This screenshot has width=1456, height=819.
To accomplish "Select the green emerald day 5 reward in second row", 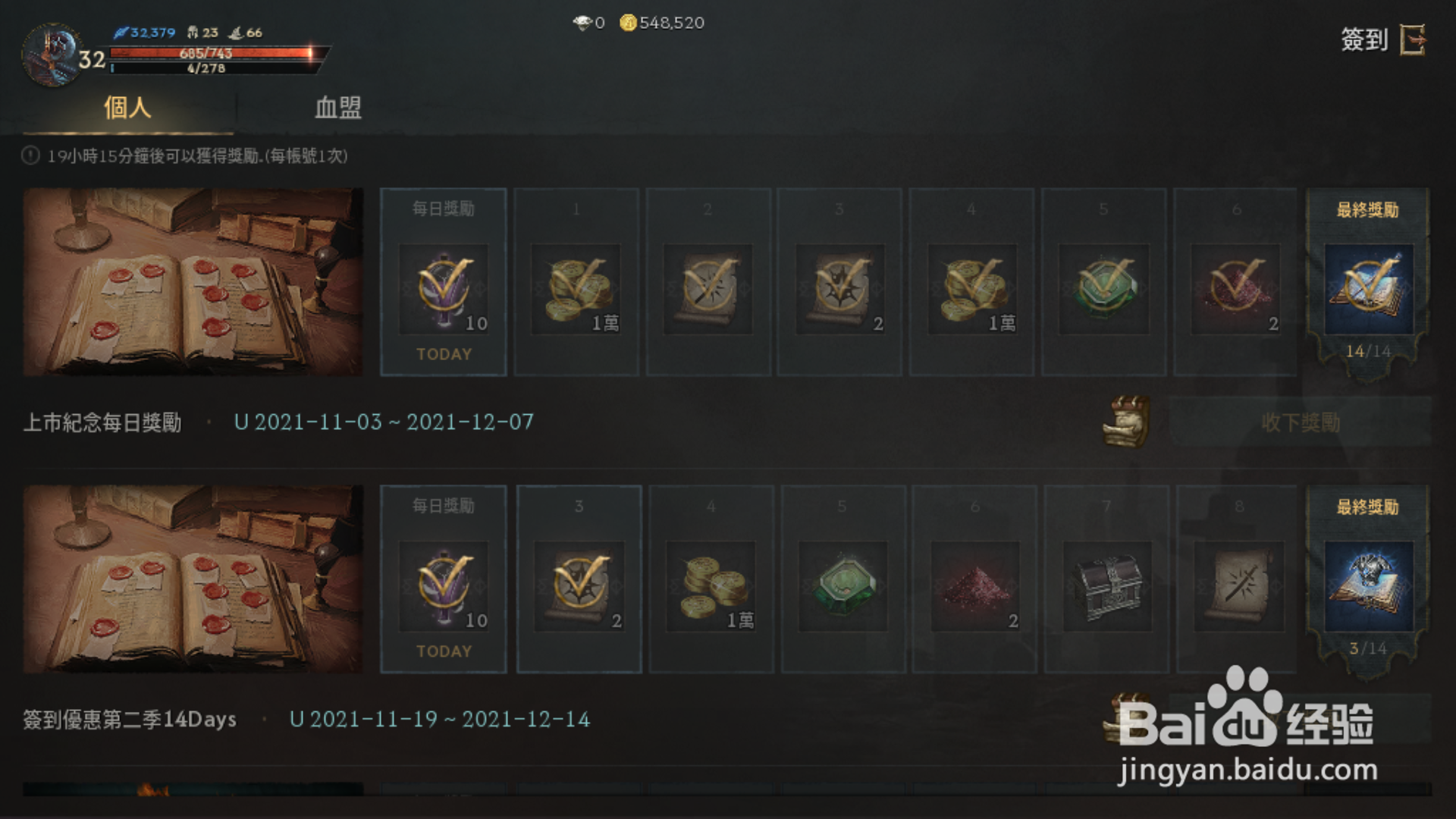I will (843, 585).
